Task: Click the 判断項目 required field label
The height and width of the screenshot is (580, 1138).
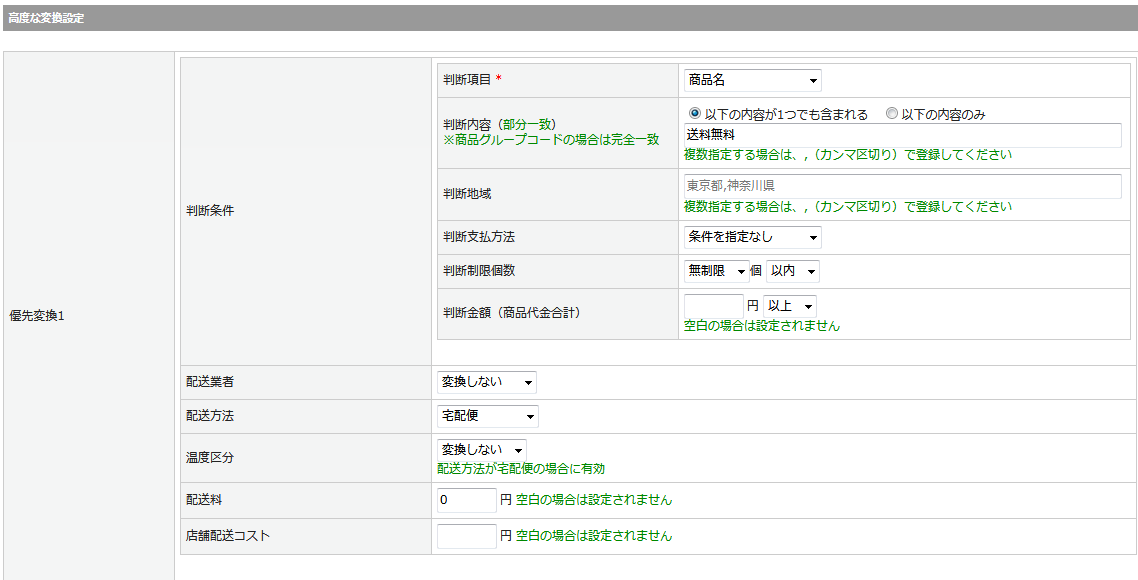Action: [466, 80]
